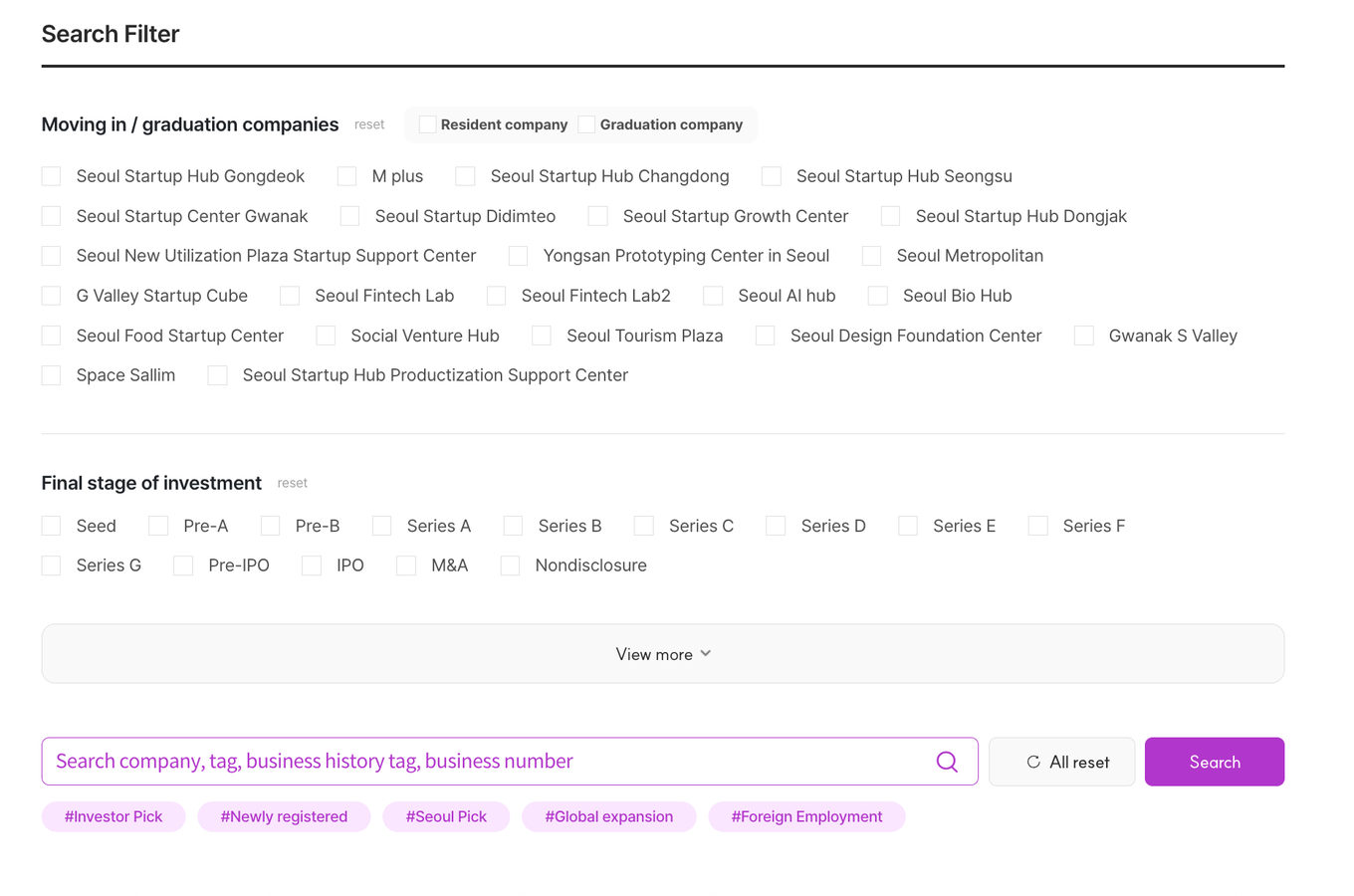This screenshot has width=1354, height=896.
Task: Enable Seoul Startup Hub Seongsu filter
Action: tap(772, 176)
